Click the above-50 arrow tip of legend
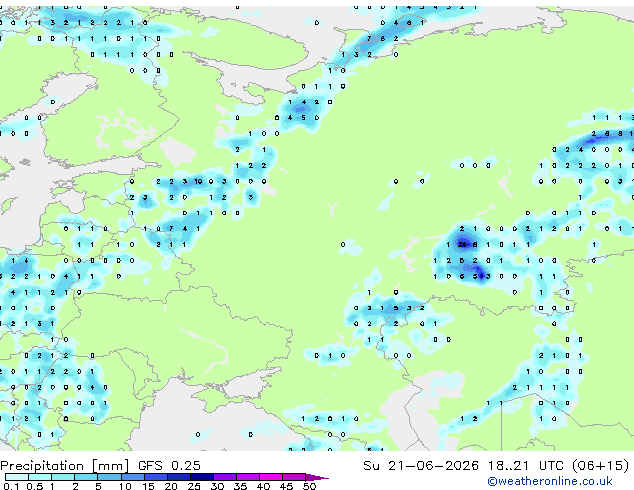The image size is (634, 490). [317, 477]
